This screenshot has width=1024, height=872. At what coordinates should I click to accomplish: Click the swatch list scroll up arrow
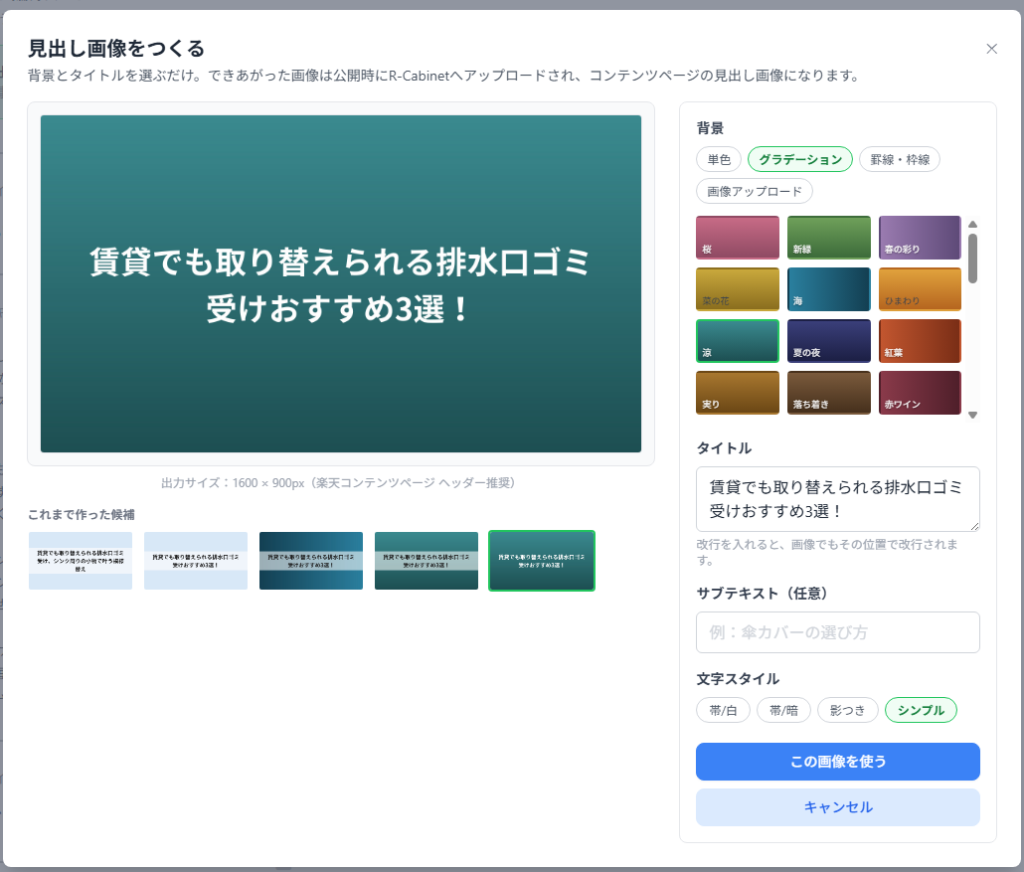(972, 224)
